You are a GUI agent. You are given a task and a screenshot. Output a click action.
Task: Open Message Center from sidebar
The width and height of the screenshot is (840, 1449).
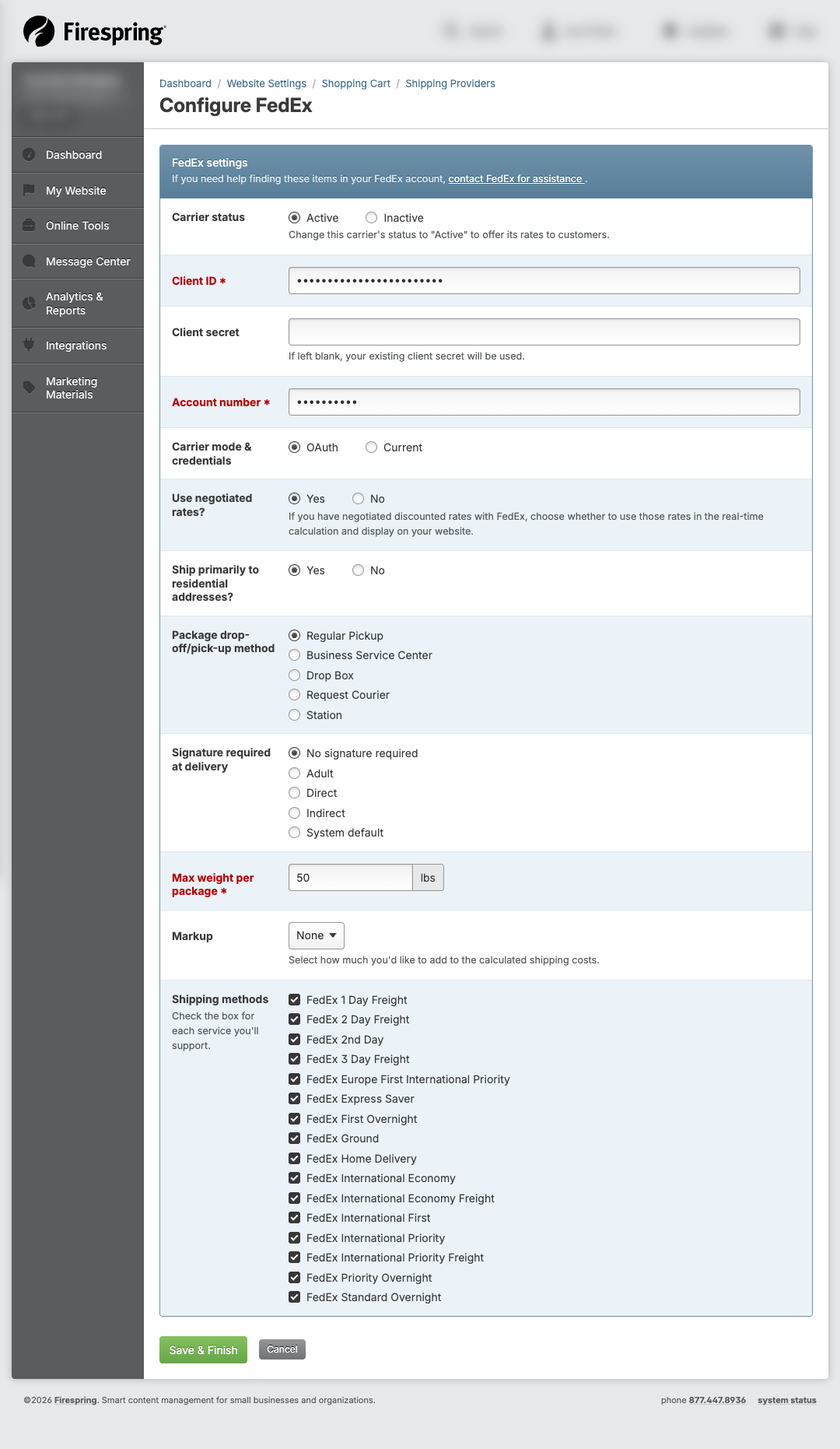click(x=78, y=261)
